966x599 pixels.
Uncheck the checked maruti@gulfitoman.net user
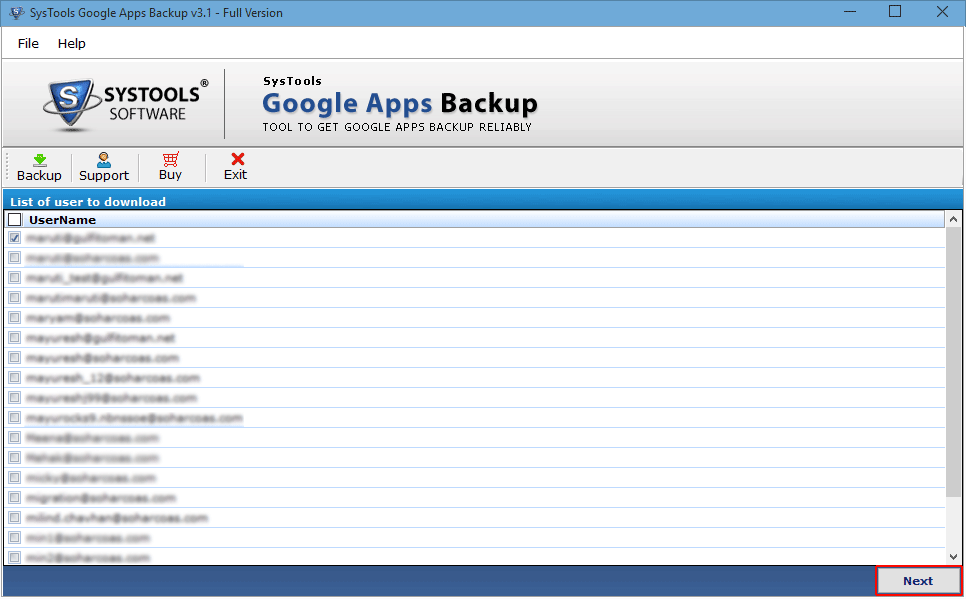tap(15, 238)
